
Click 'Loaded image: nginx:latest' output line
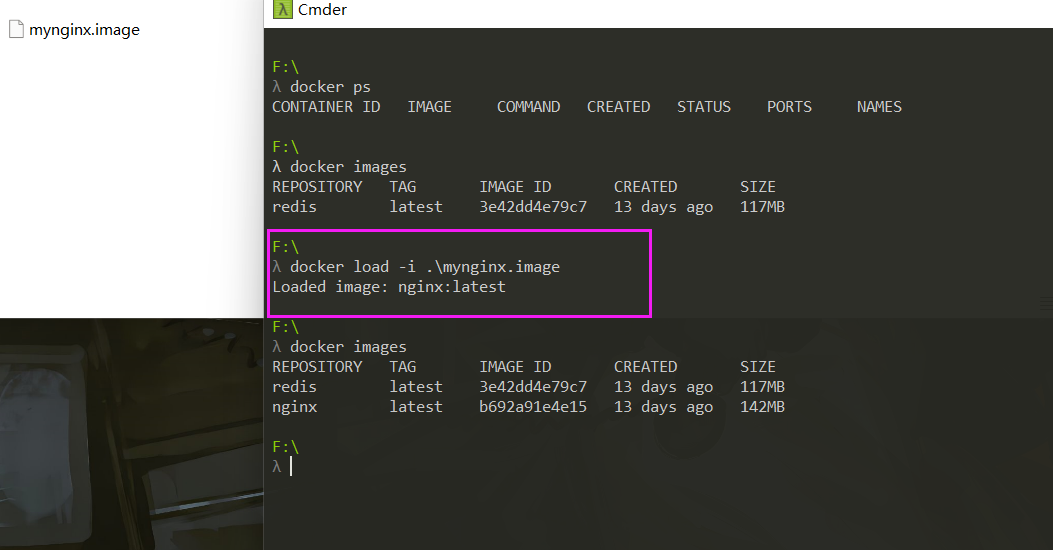[389, 287]
